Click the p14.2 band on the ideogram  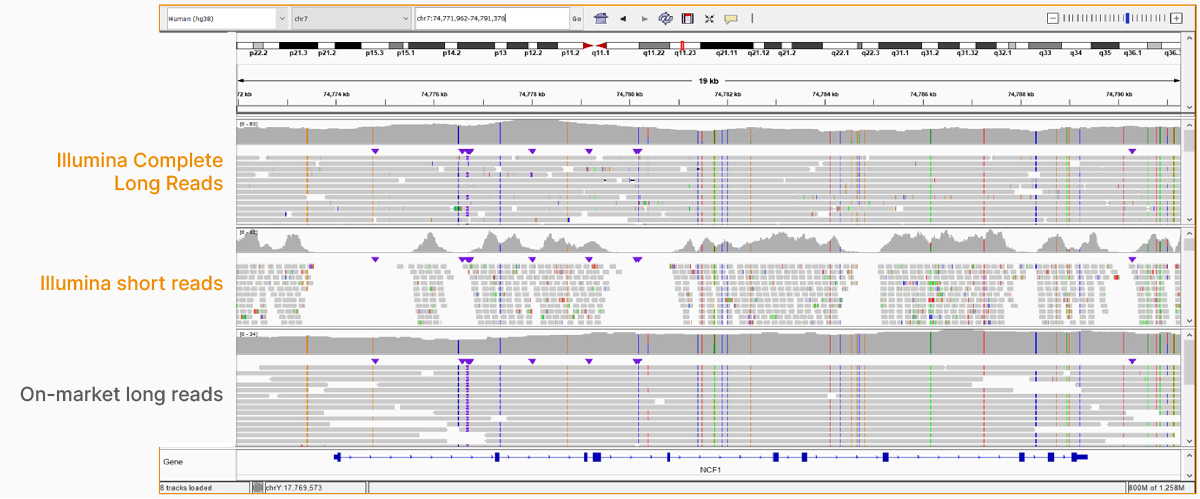point(452,45)
